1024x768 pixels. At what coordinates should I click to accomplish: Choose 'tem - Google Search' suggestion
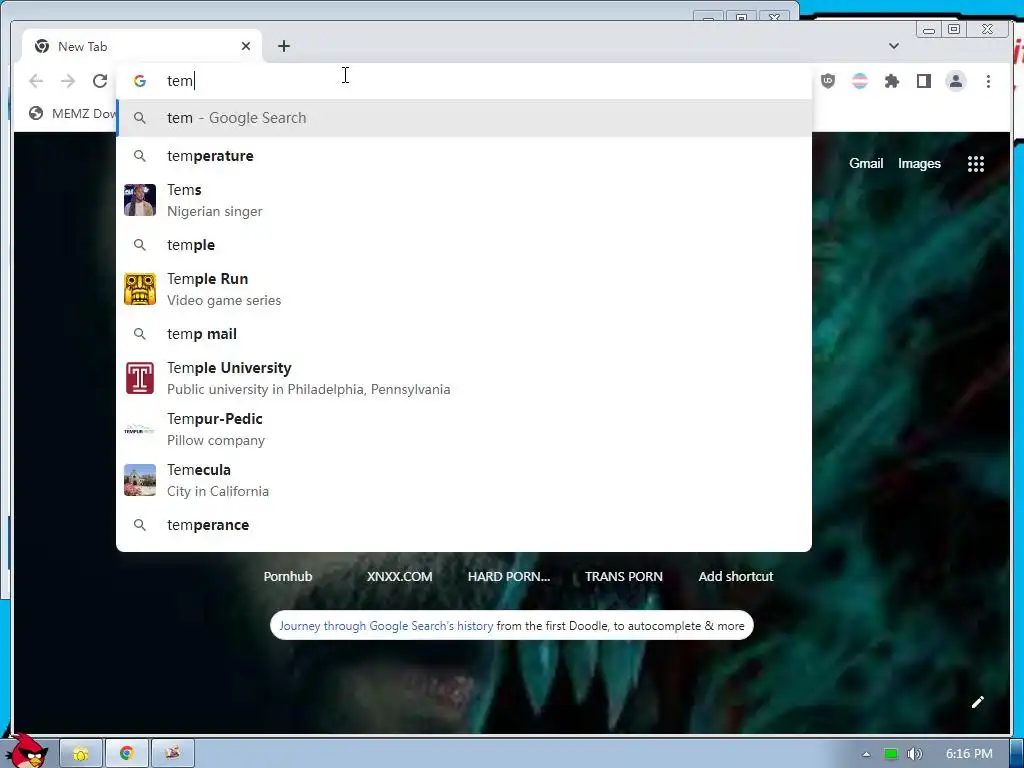(x=464, y=118)
